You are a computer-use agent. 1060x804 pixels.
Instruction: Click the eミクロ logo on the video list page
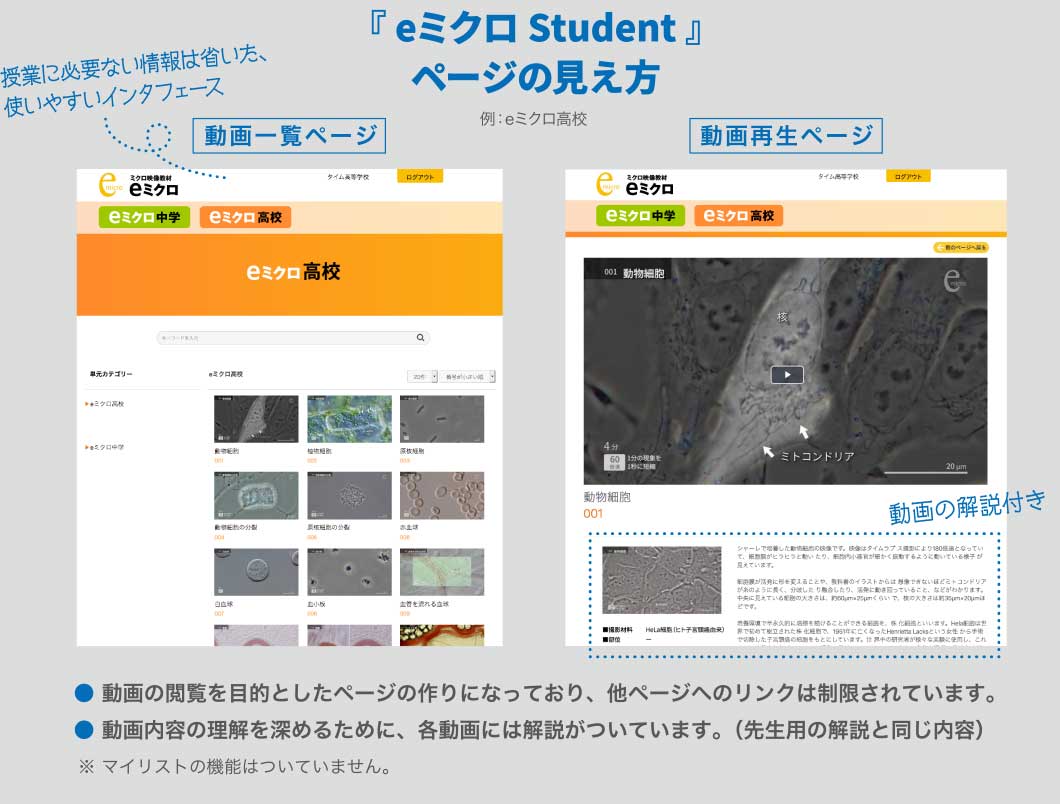(139, 184)
